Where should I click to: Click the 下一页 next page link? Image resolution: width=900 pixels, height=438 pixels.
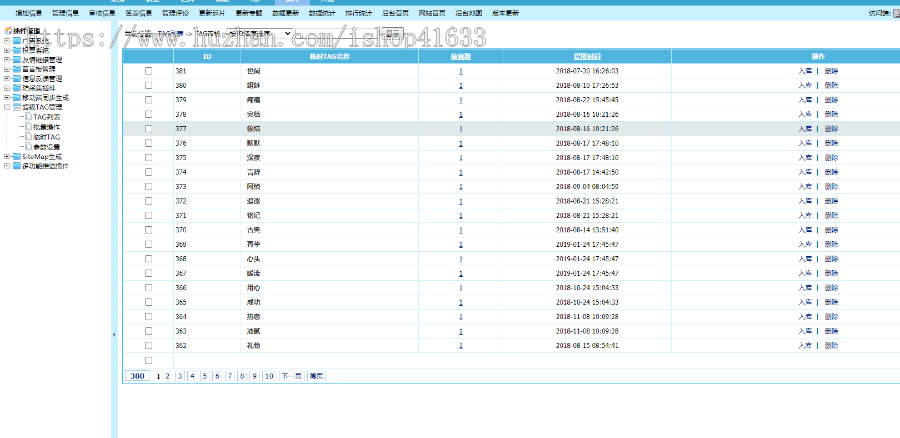click(291, 376)
